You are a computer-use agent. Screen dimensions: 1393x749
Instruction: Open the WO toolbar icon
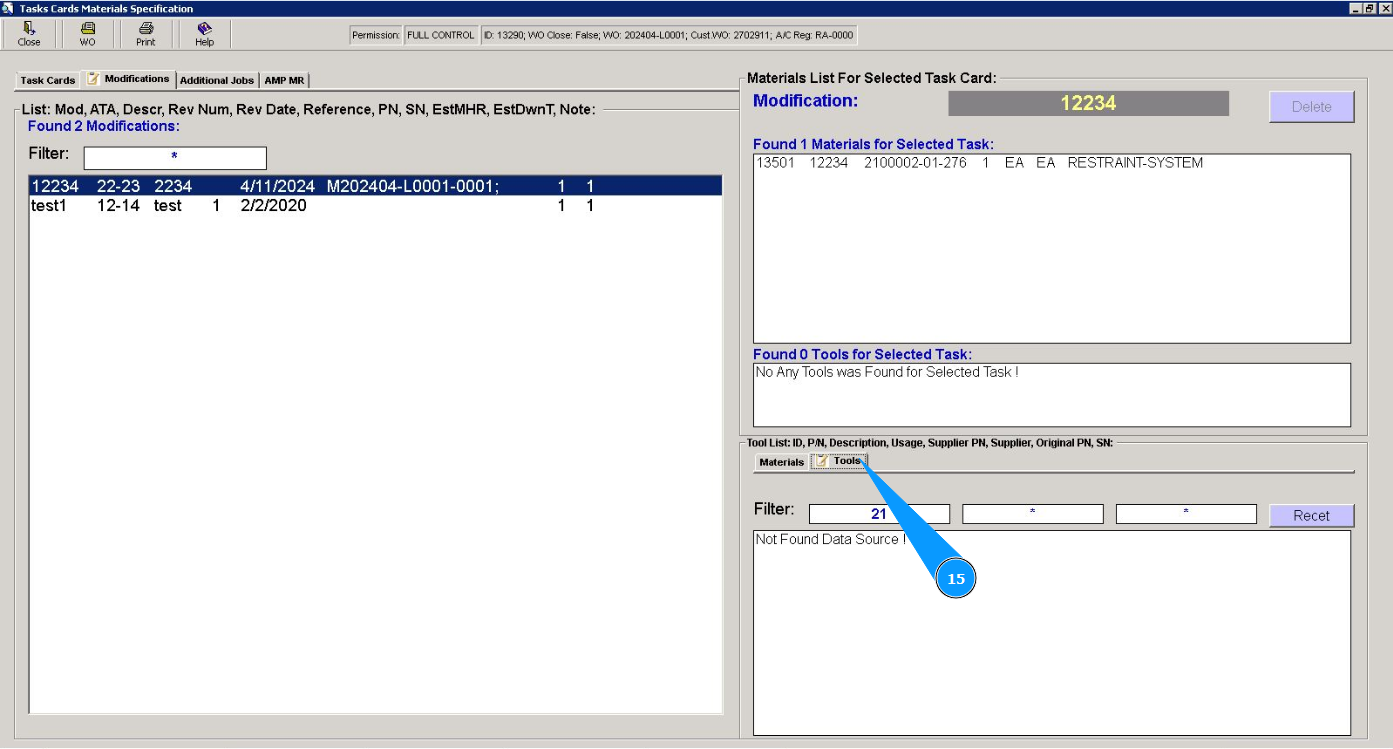tap(88, 34)
